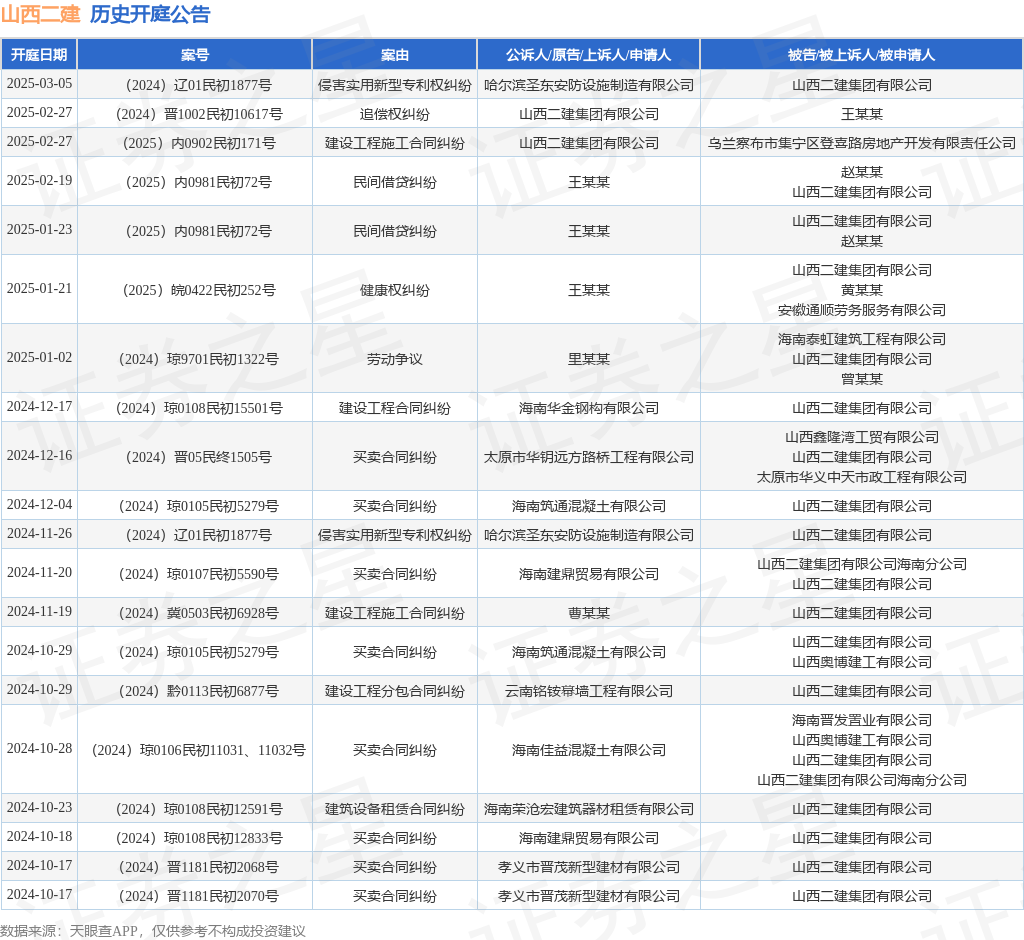Click defendant 太原市华义中天市政工程有限公司
Image resolution: width=1024 pixels, height=940 pixels.
[861, 478]
